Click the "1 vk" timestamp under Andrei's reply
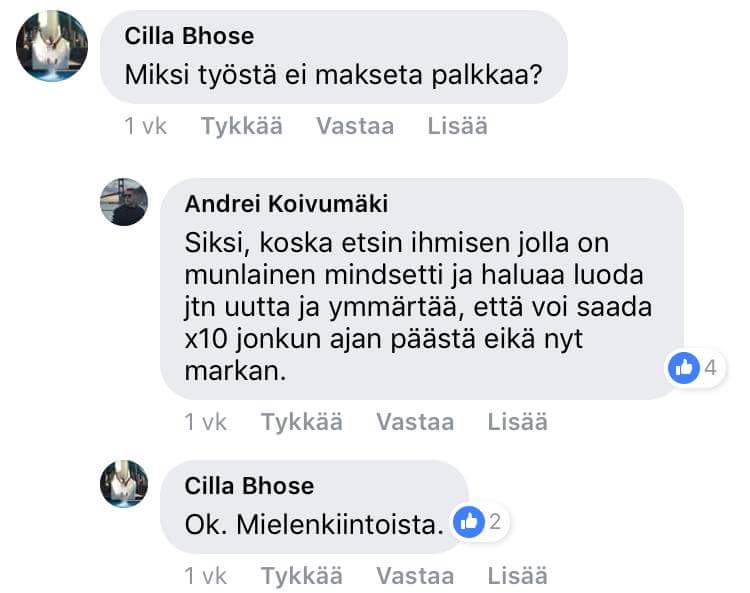 click(x=206, y=421)
